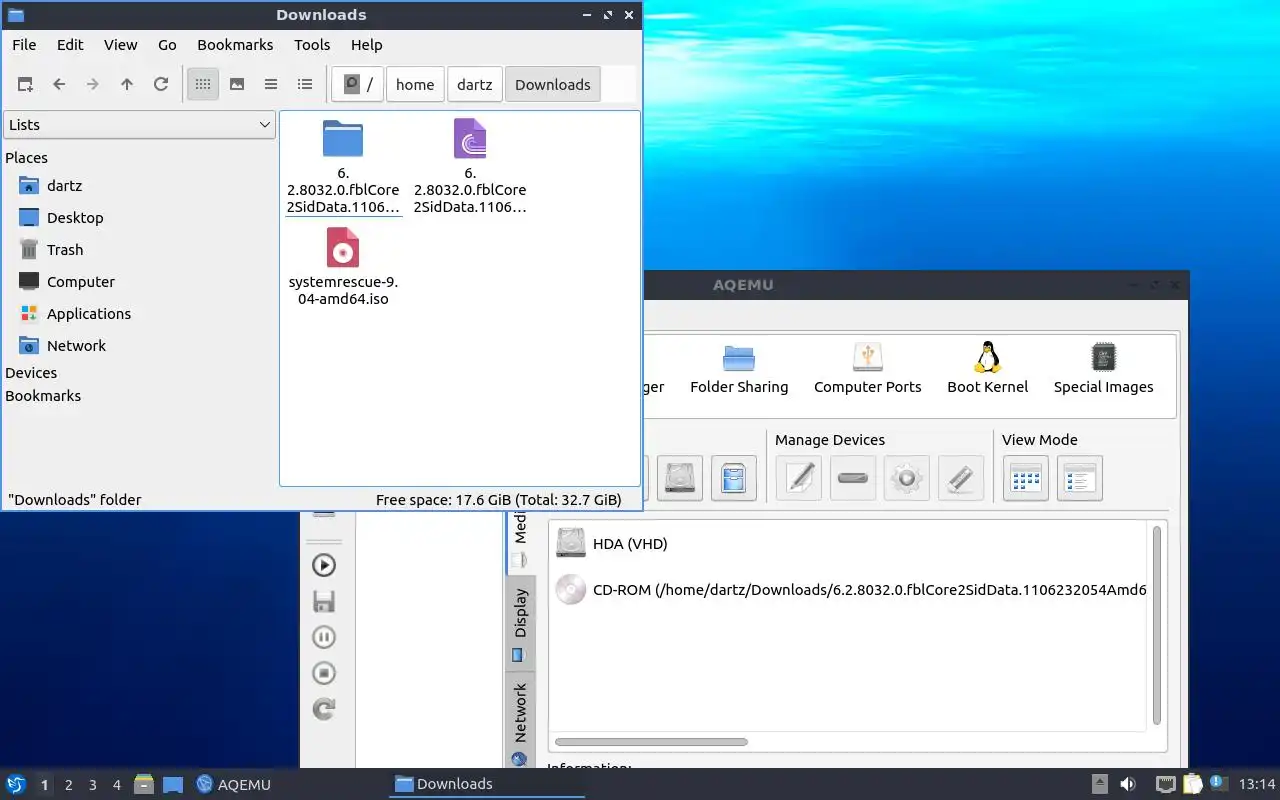Click the hard disk device button in AQEMU

coord(680,478)
